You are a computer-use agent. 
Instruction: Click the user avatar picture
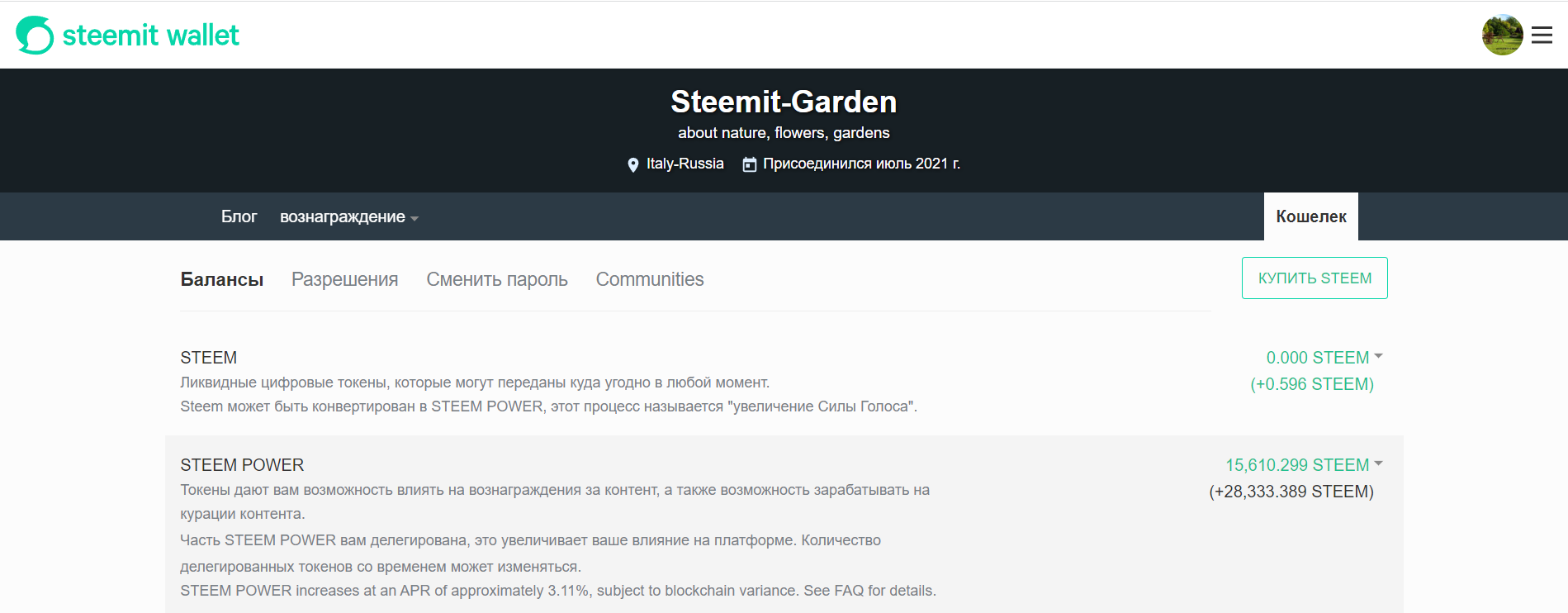pos(1503,35)
